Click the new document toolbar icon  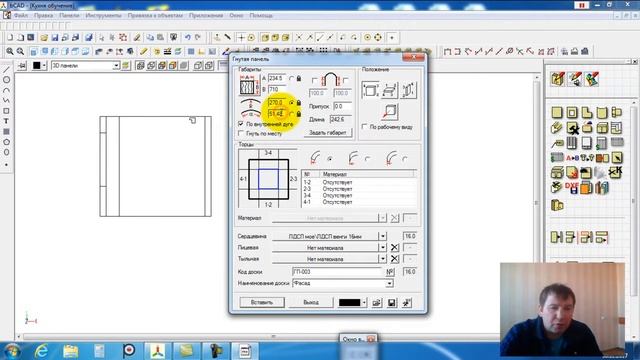click(10, 38)
